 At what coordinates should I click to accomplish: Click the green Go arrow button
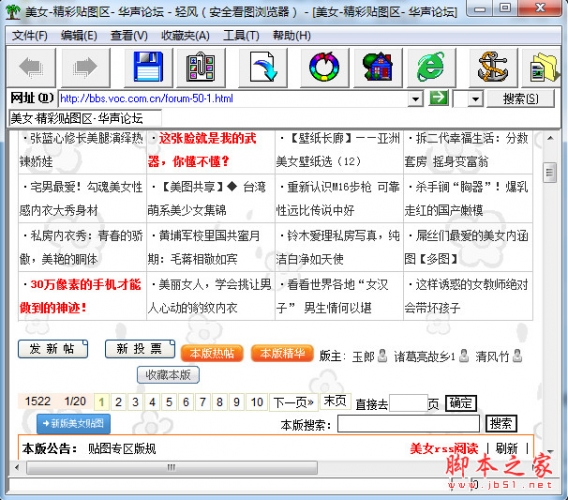coord(438,98)
